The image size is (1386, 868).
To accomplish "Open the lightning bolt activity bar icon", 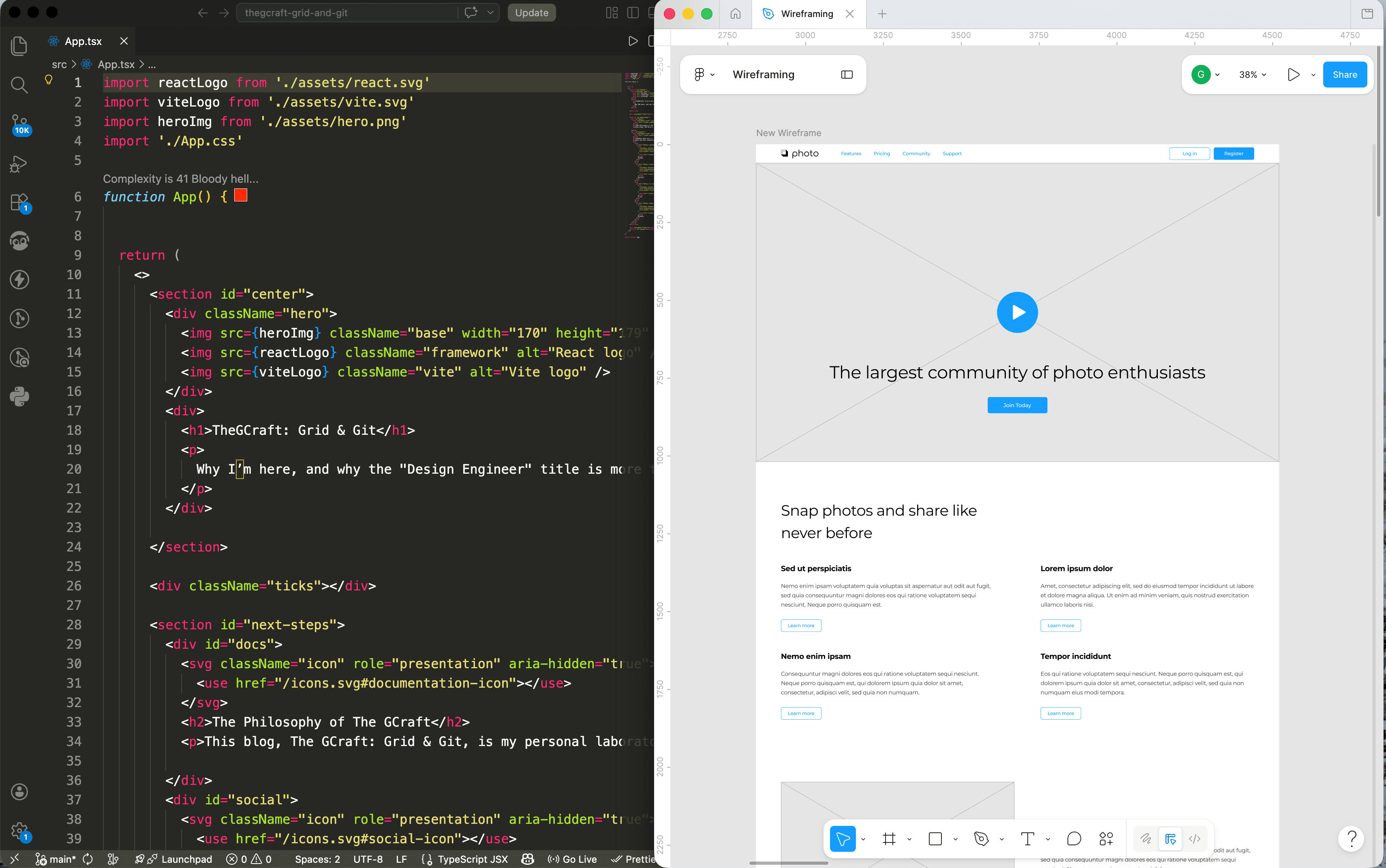I will [19, 280].
